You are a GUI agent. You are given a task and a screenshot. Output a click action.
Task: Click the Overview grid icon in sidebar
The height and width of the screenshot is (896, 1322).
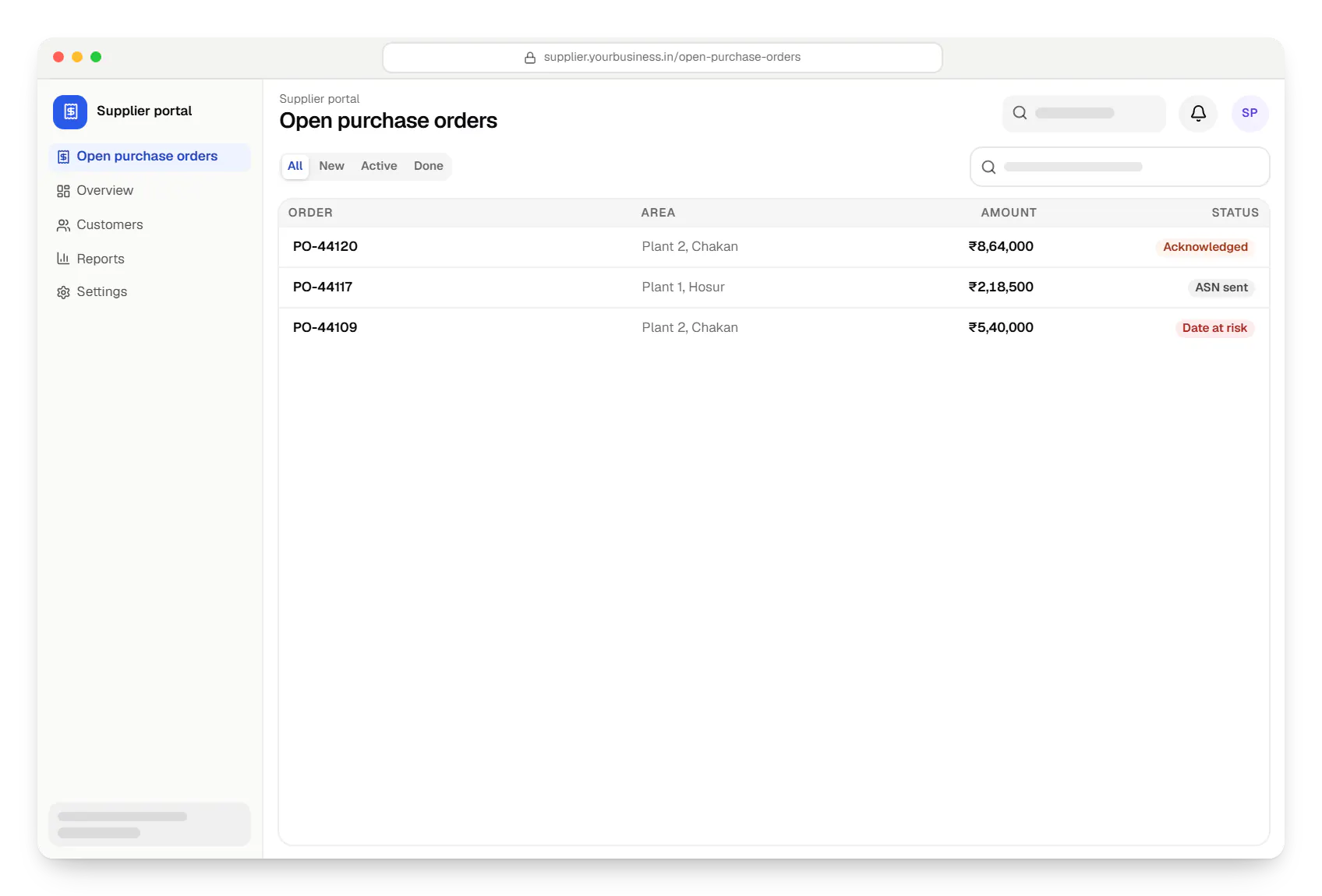63,191
